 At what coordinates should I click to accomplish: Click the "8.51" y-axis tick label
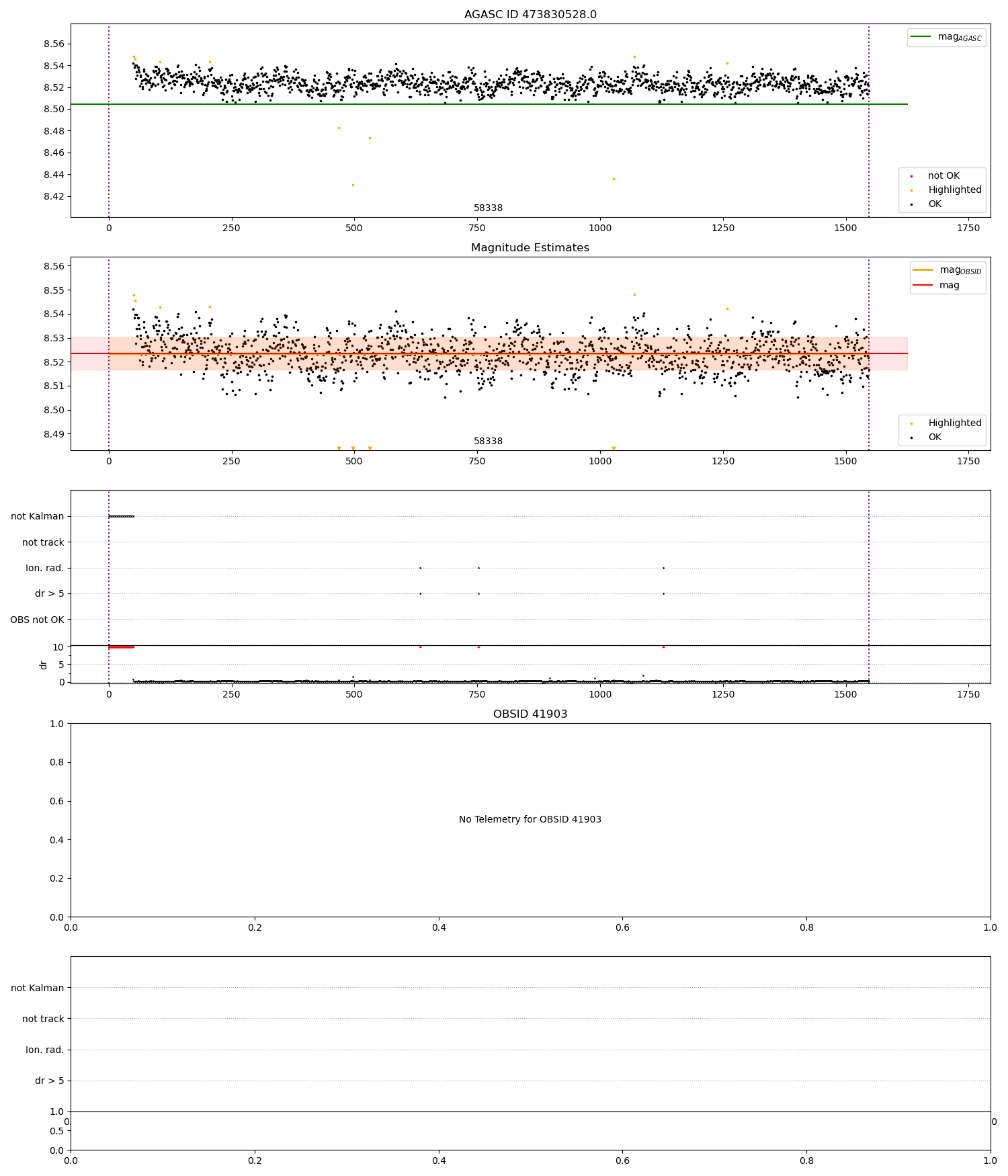pos(54,386)
